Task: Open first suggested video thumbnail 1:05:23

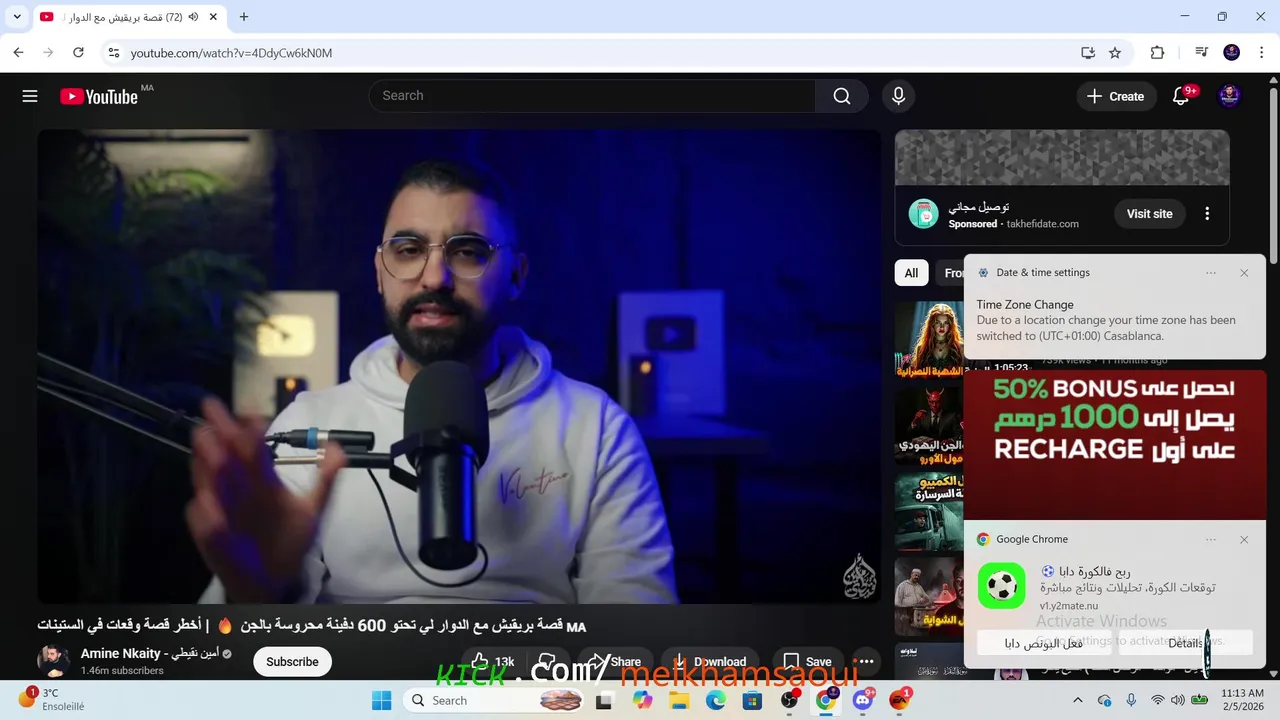Action: point(929,338)
